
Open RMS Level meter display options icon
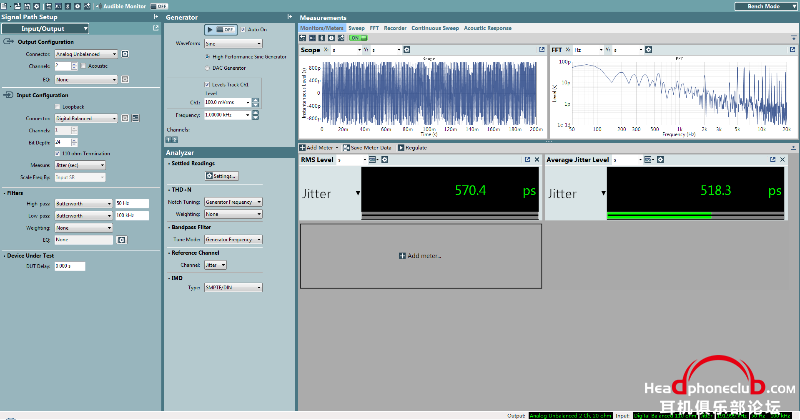coord(373,160)
